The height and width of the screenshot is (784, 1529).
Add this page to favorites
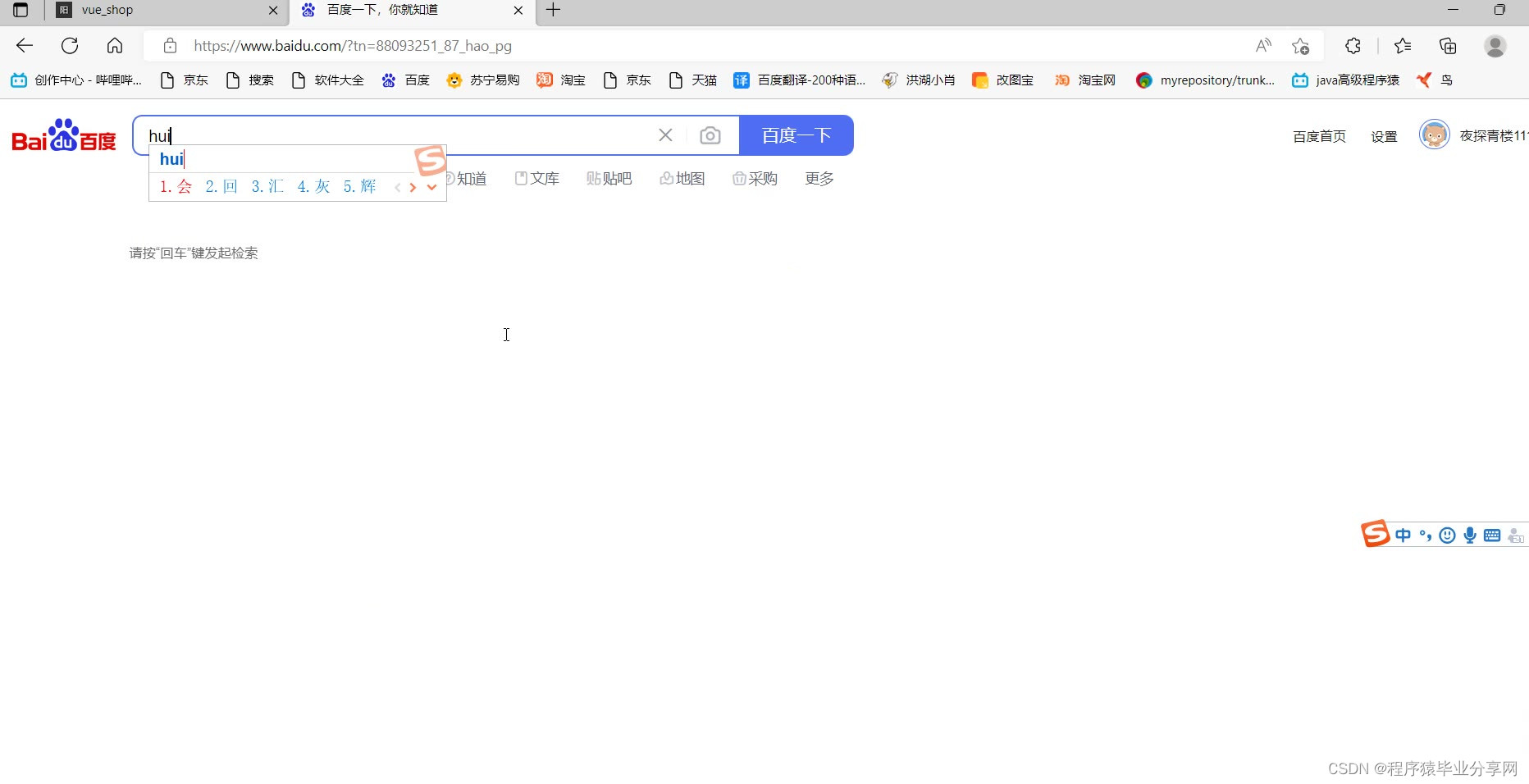pyautogui.click(x=1300, y=46)
